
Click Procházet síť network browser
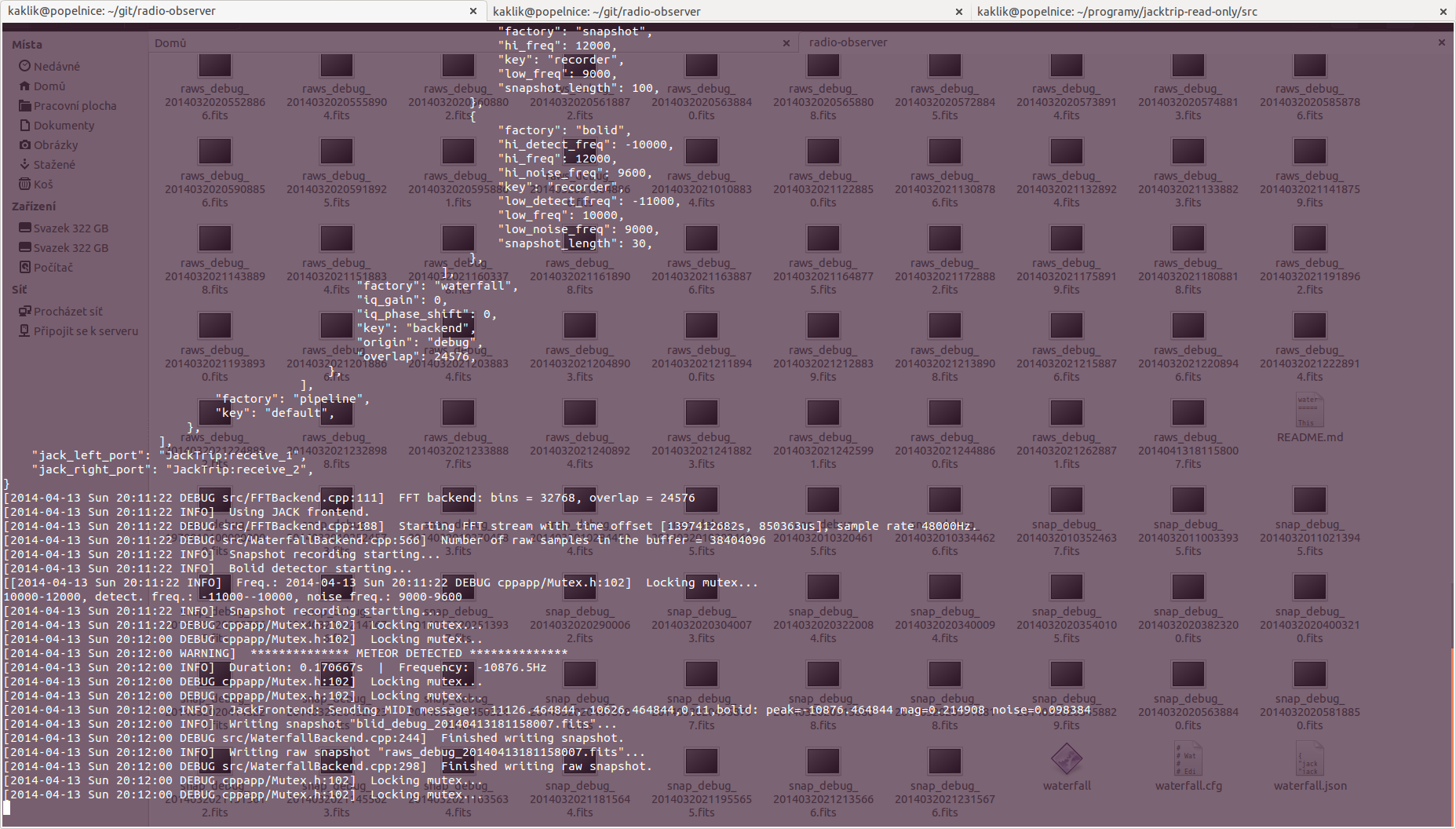click(x=68, y=312)
